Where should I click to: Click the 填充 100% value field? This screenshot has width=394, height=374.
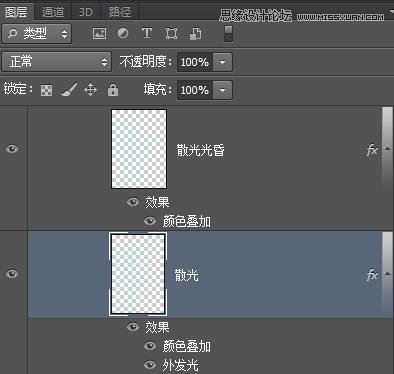tap(194, 90)
